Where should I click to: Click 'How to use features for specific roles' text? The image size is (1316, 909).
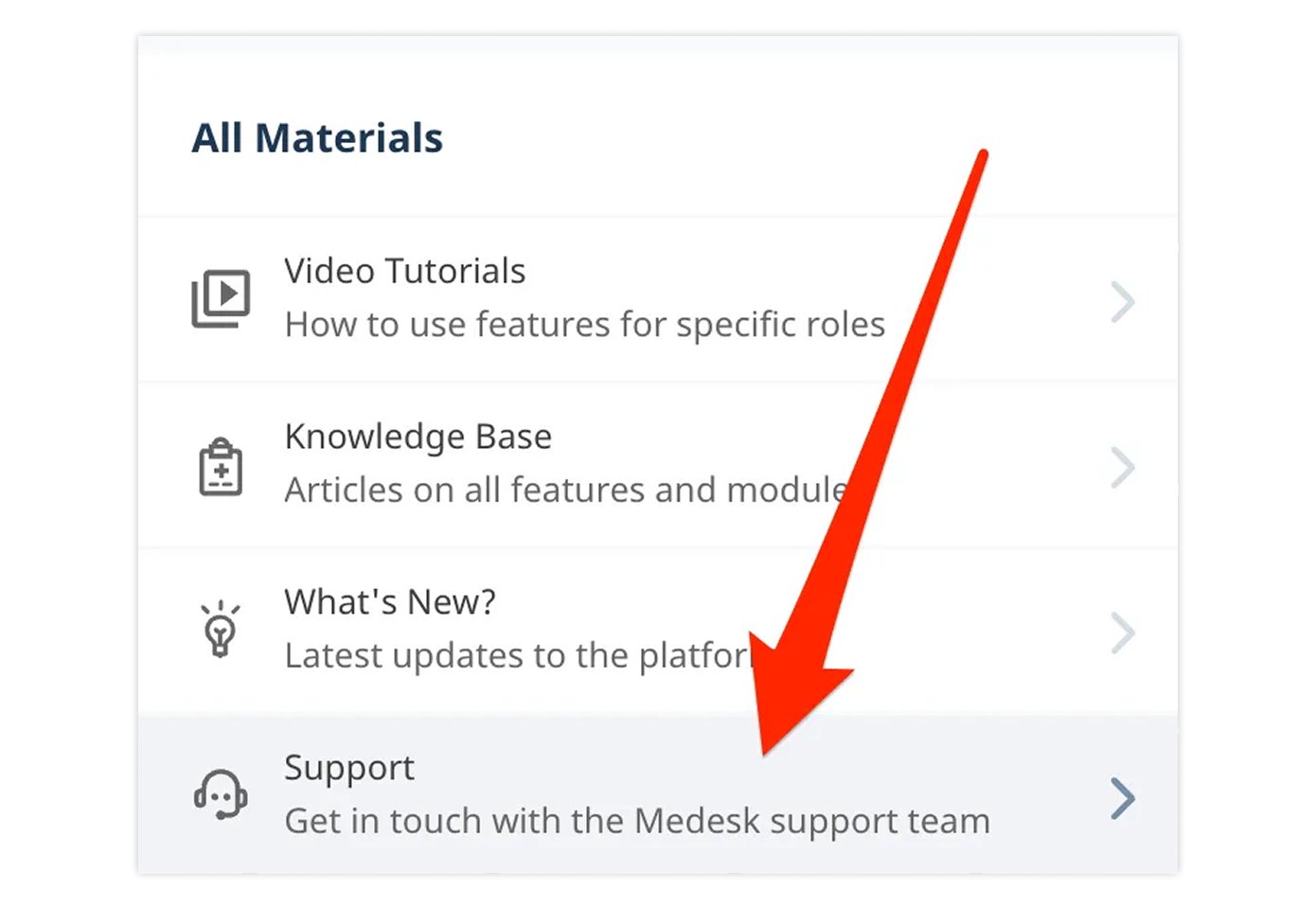(584, 324)
